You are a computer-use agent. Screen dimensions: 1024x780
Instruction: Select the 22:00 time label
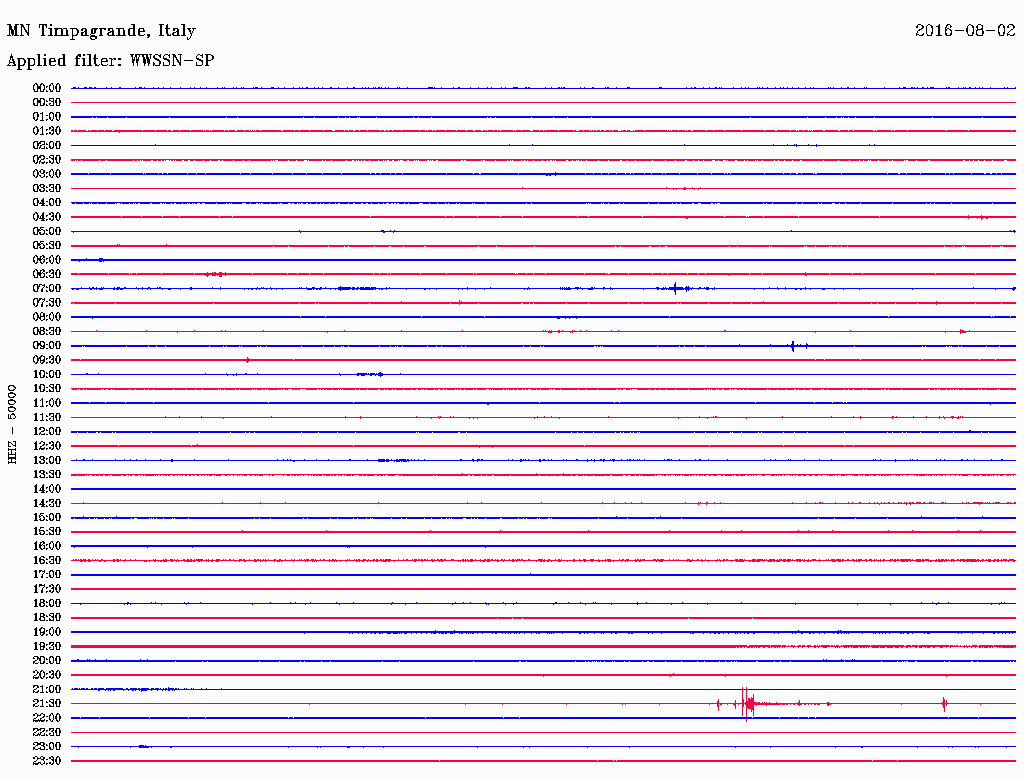tap(47, 717)
